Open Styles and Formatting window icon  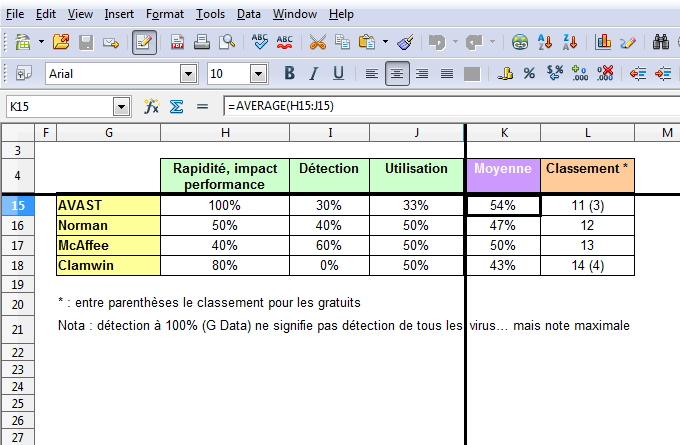[23, 73]
